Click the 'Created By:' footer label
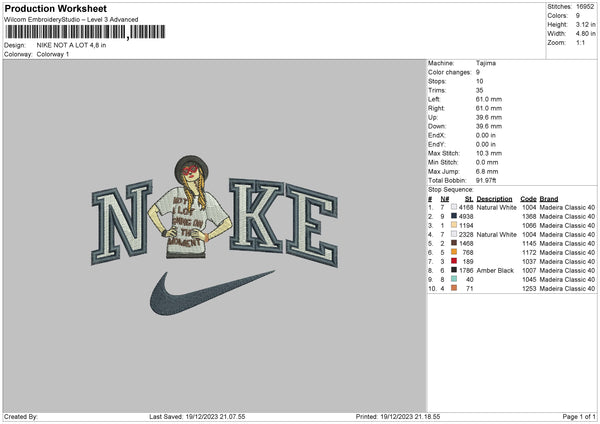The height and width of the screenshot is (424, 600). coord(21,416)
